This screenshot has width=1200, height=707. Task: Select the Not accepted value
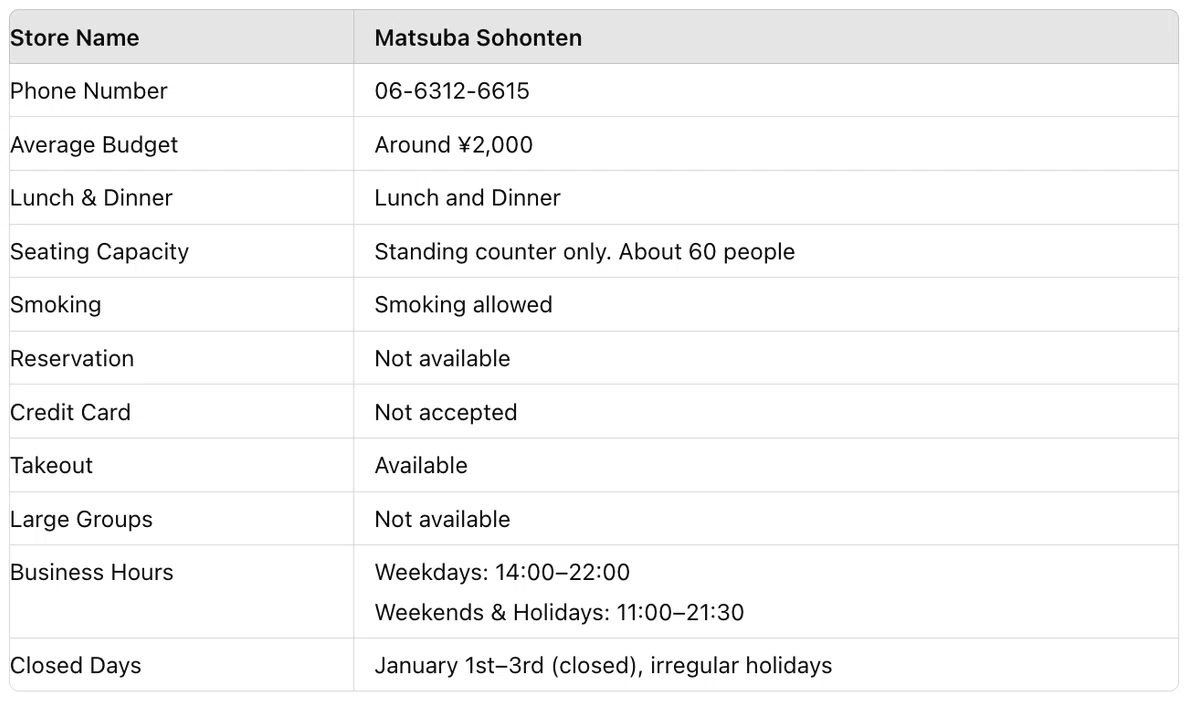(x=446, y=412)
